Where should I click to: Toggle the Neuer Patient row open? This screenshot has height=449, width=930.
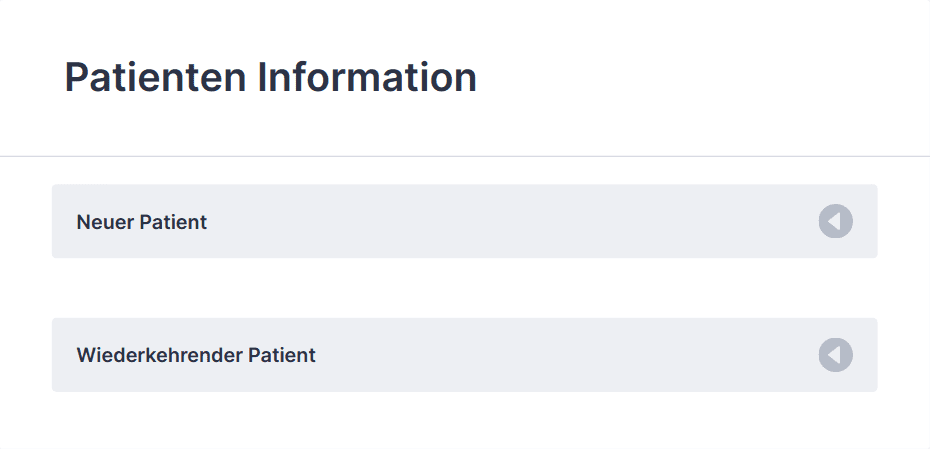[464, 221]
